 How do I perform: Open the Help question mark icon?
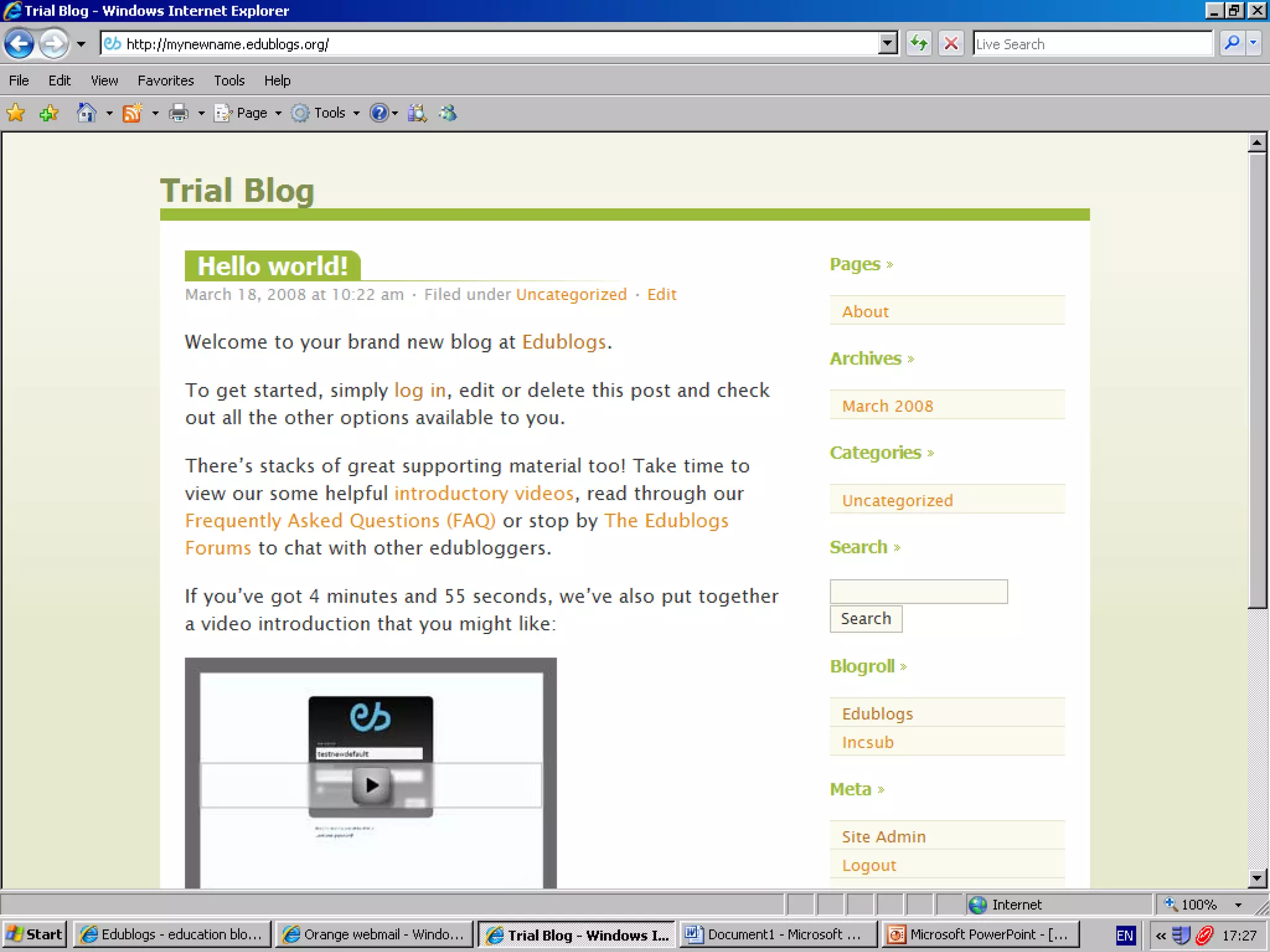[378, 113]
